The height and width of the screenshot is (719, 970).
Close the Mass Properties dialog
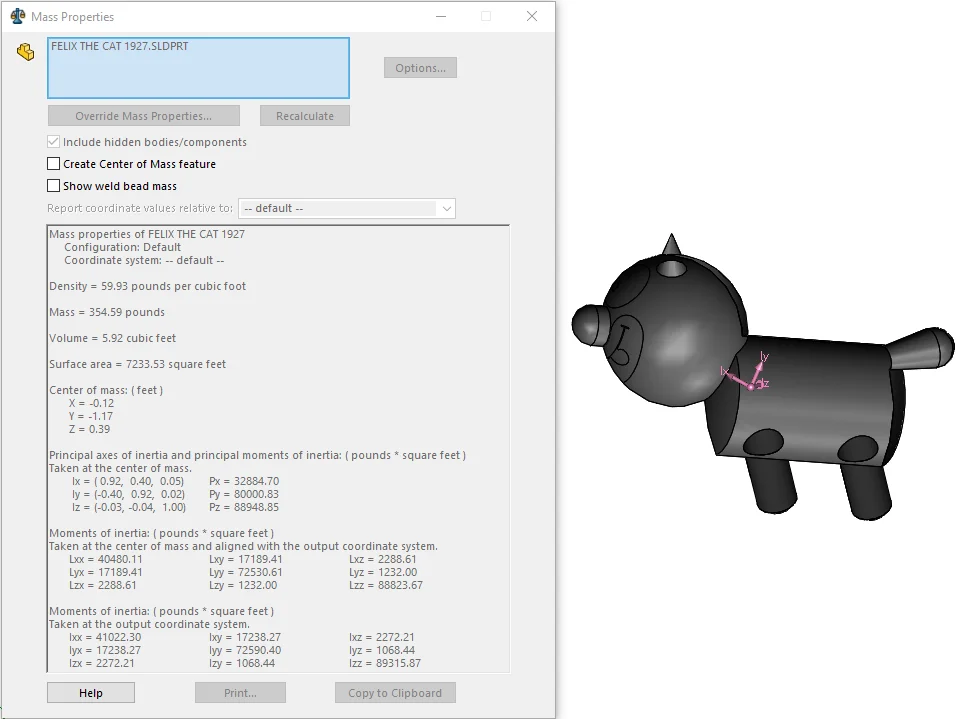pos(532,16)
